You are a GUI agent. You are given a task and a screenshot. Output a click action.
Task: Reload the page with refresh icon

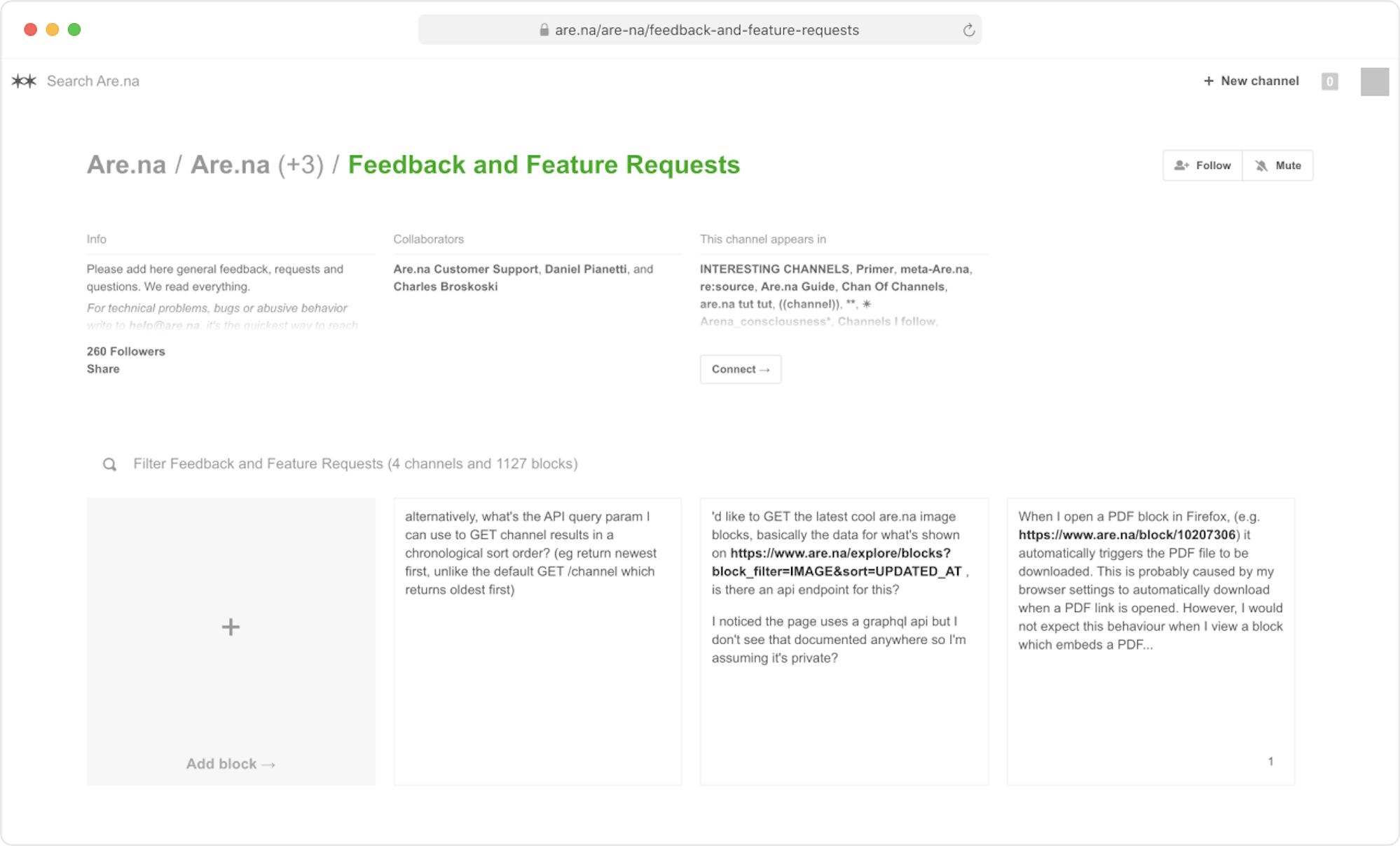coord(968,30)
